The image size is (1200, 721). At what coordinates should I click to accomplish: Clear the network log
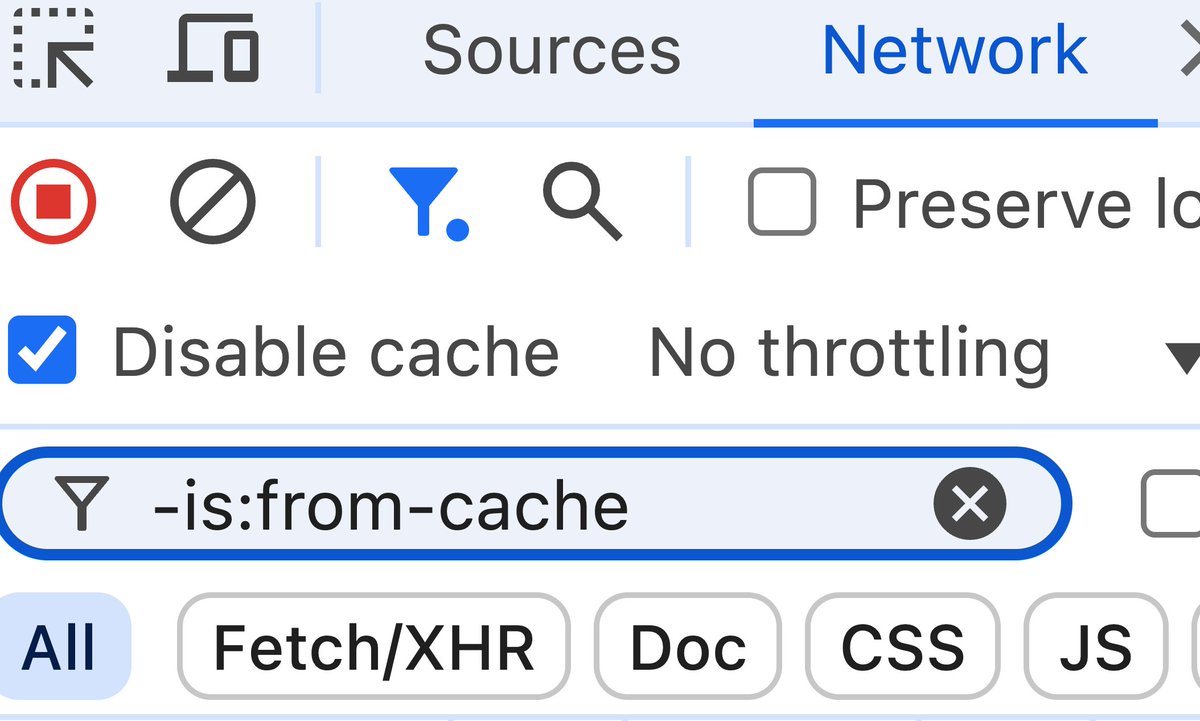(212, 203)
